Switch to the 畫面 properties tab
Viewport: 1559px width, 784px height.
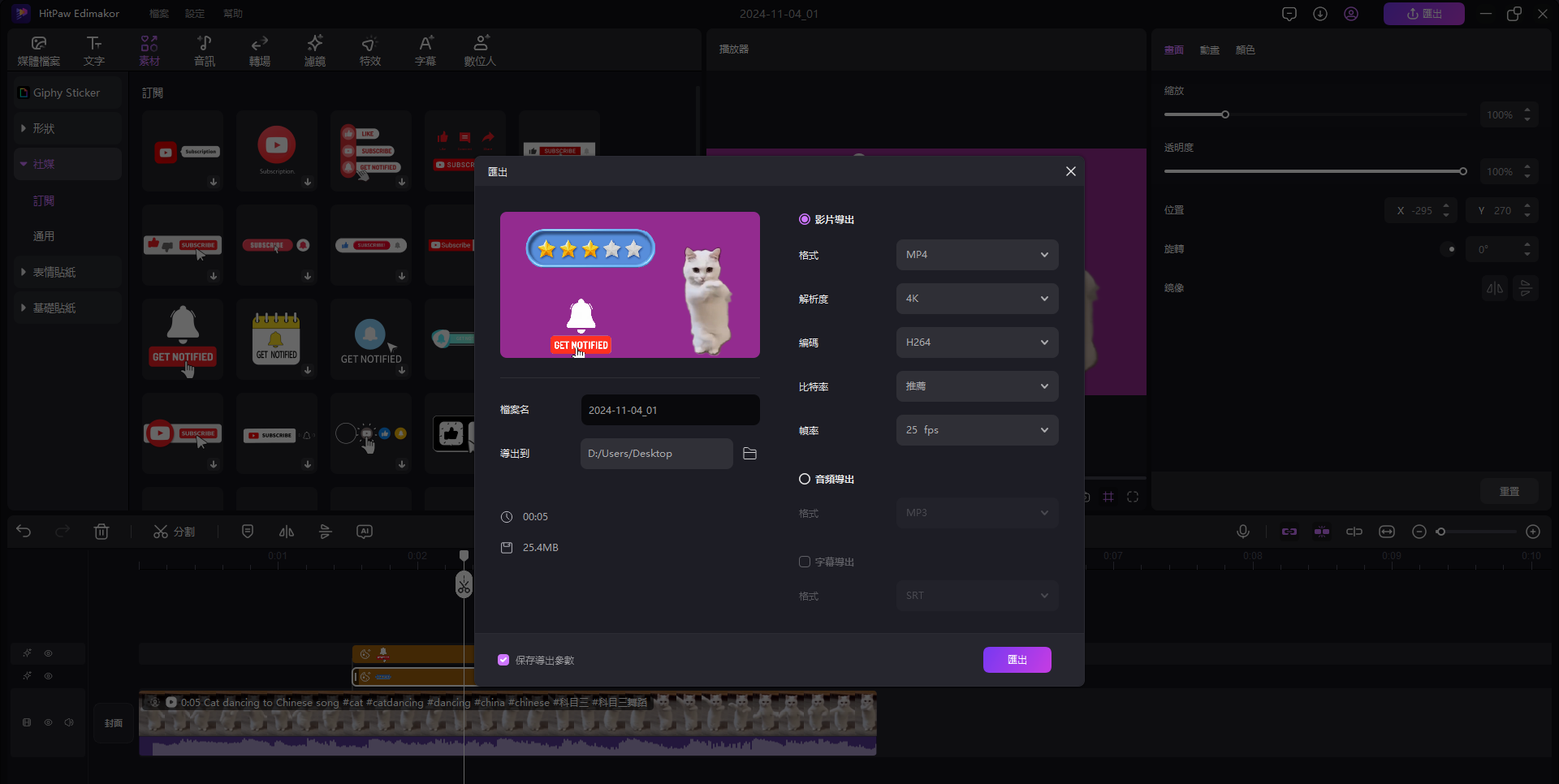[x=1174, y=50]
